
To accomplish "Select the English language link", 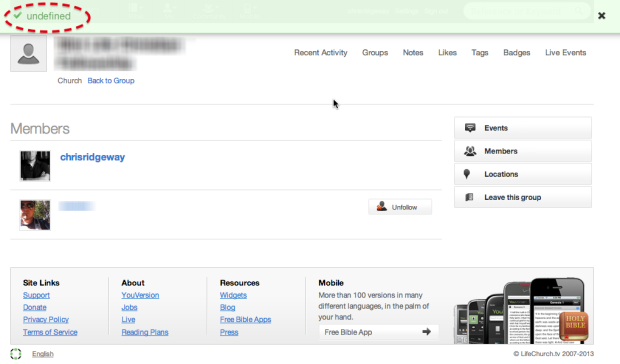I will (43, 354).
